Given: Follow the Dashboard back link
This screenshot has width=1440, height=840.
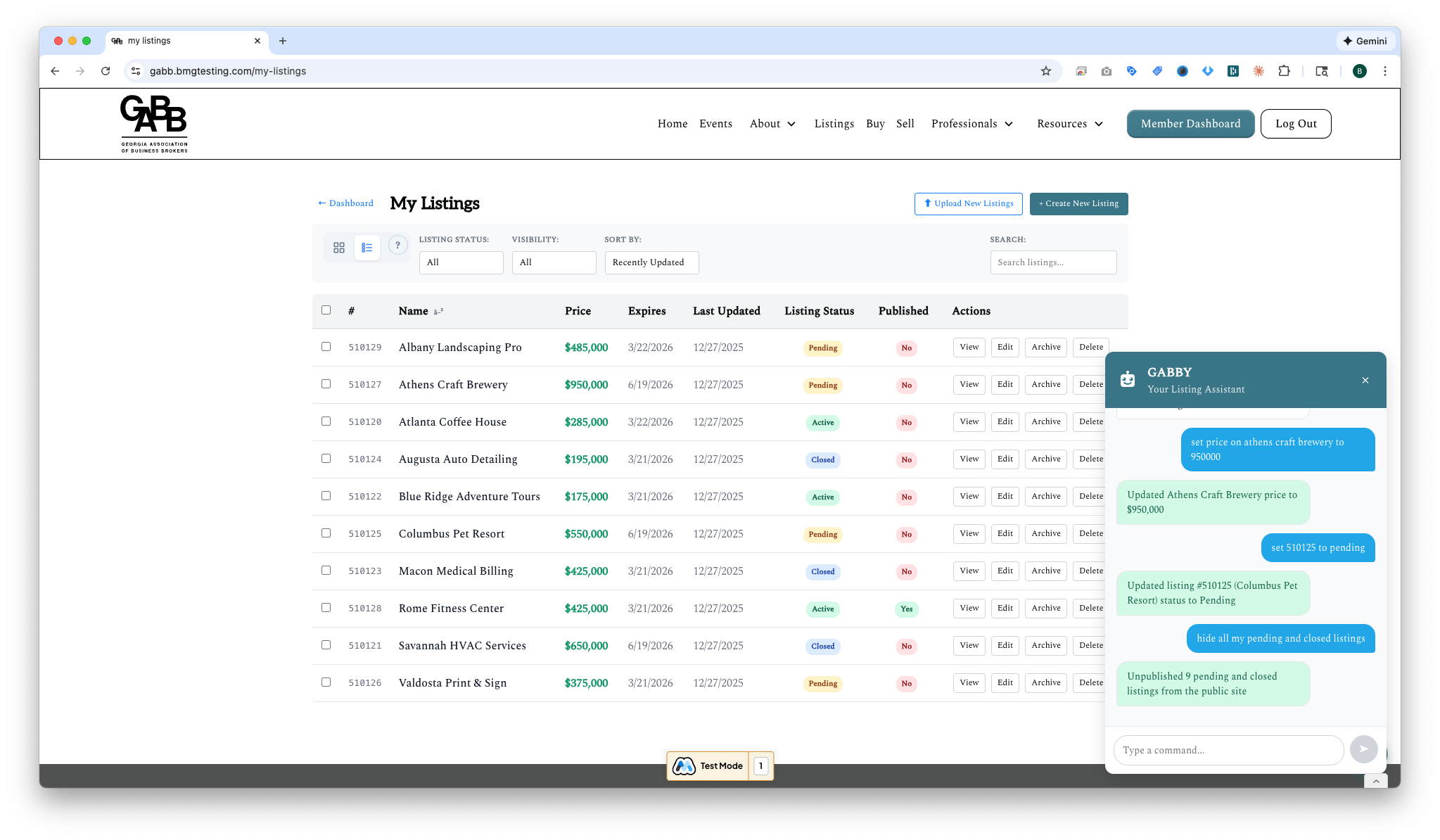Looking at the screenshot, I should point(345,203).
